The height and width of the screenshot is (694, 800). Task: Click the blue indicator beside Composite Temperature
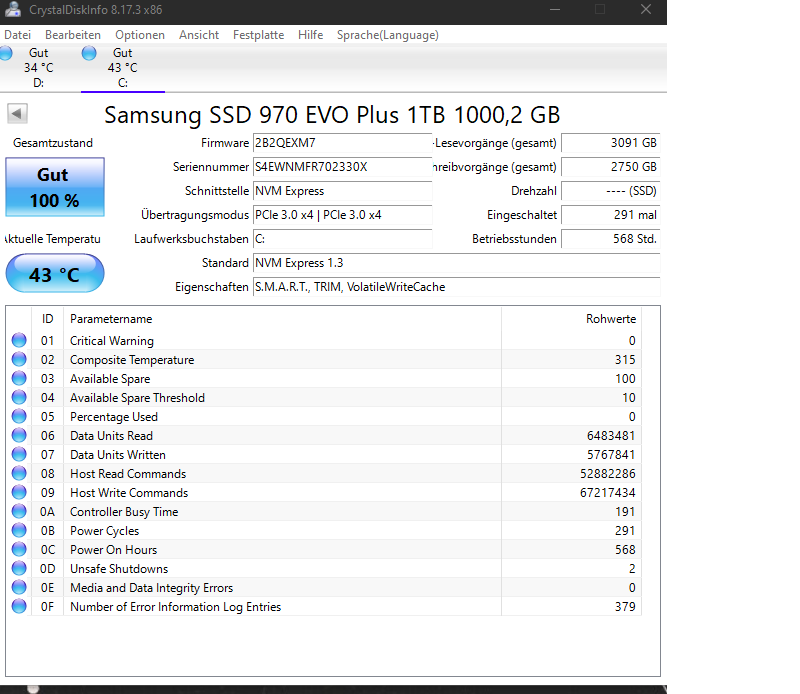tap(18, 359)
